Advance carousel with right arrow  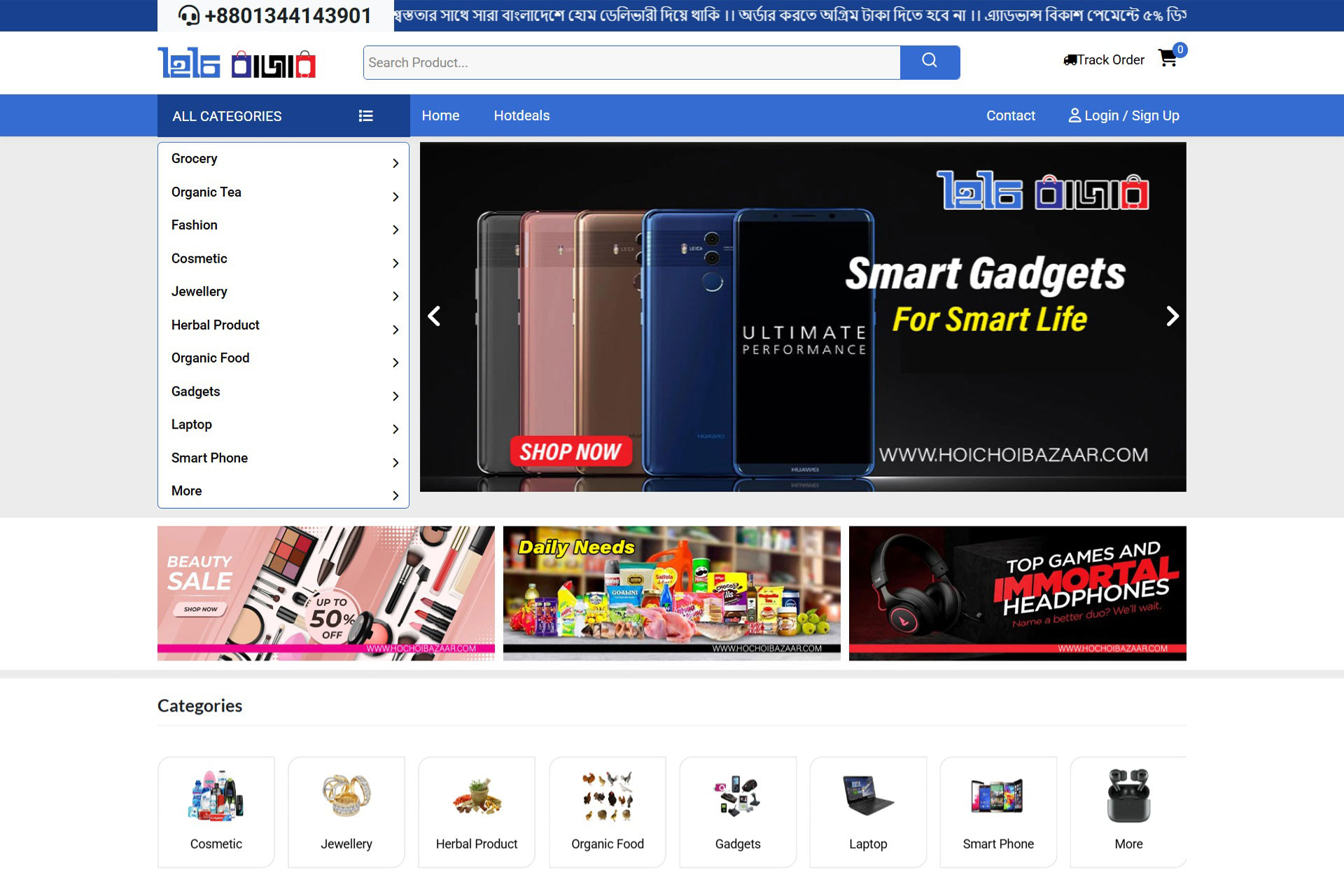tap(1172, 316)
